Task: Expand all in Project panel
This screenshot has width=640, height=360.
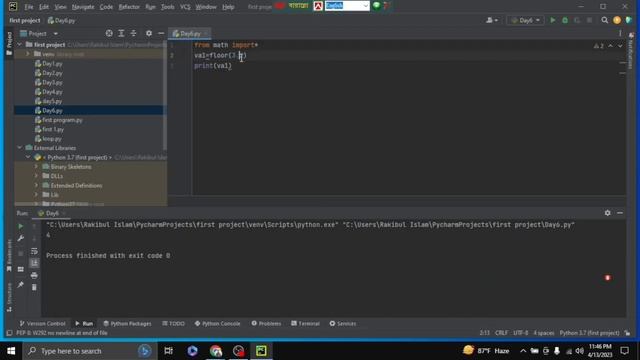Action: click(x=121, y=33)
